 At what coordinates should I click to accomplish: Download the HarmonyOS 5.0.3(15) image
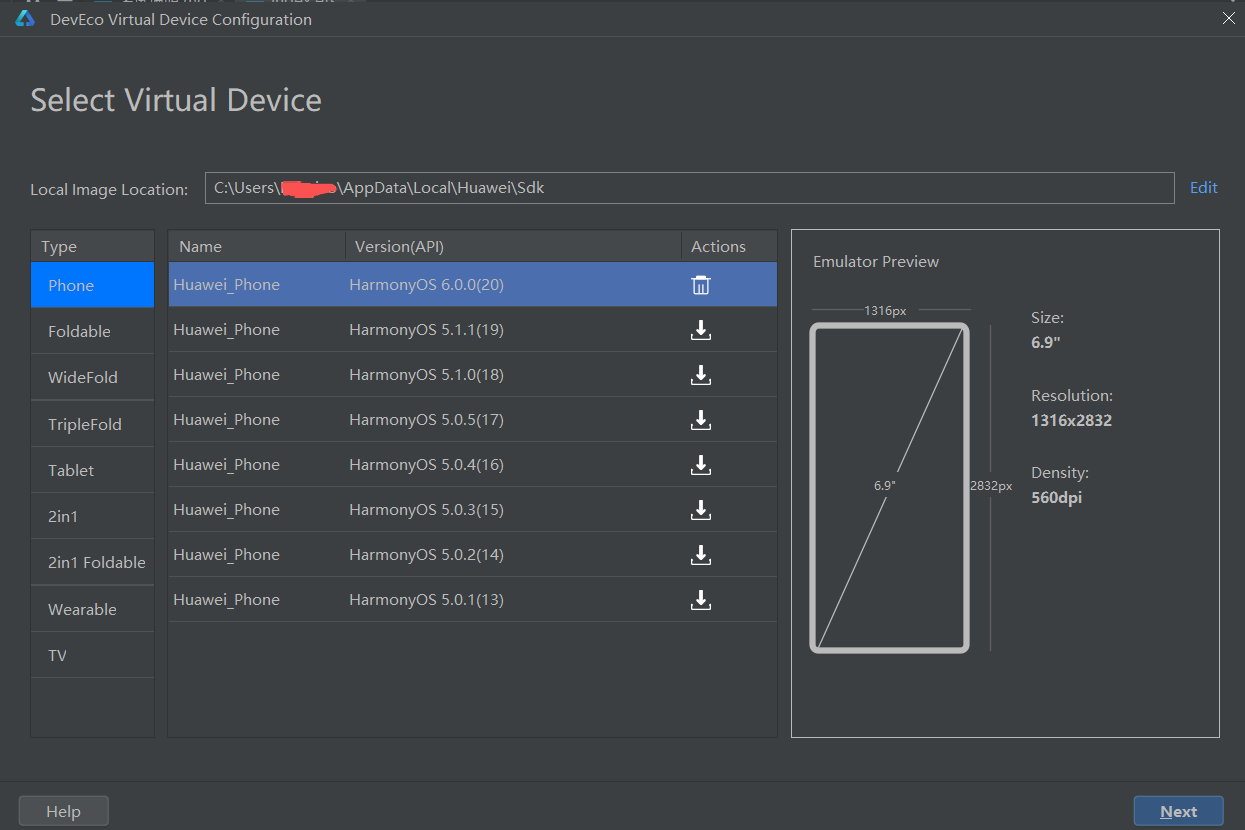(701, 510)
